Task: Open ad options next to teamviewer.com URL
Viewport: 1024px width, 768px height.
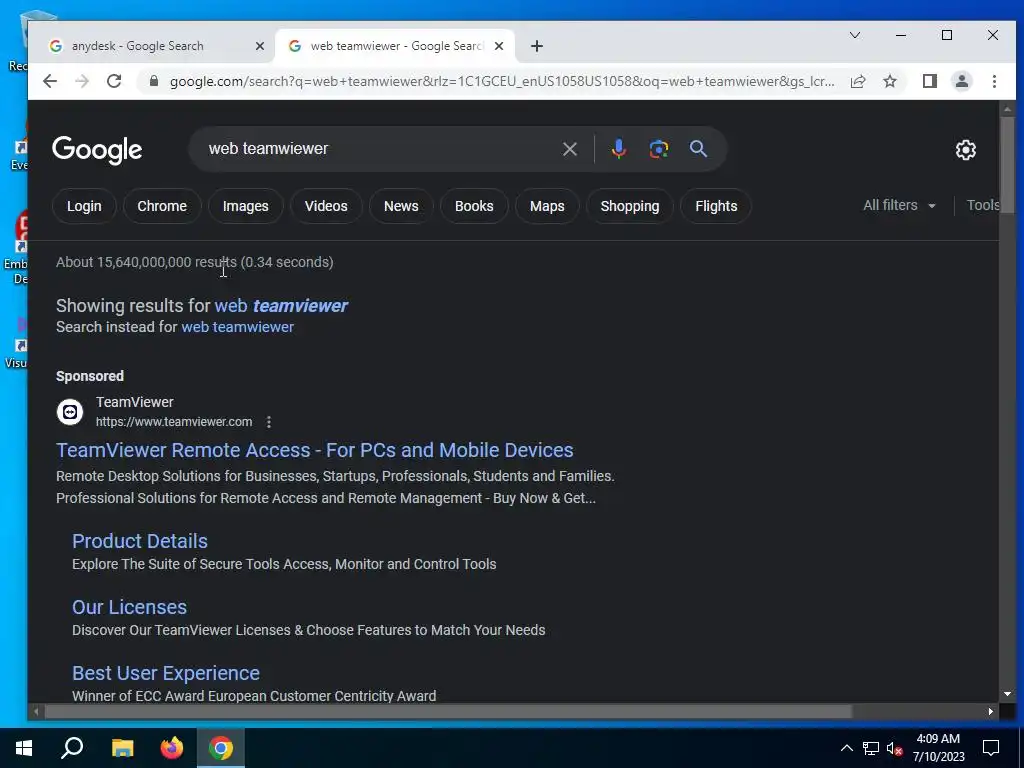Action: 268,422
